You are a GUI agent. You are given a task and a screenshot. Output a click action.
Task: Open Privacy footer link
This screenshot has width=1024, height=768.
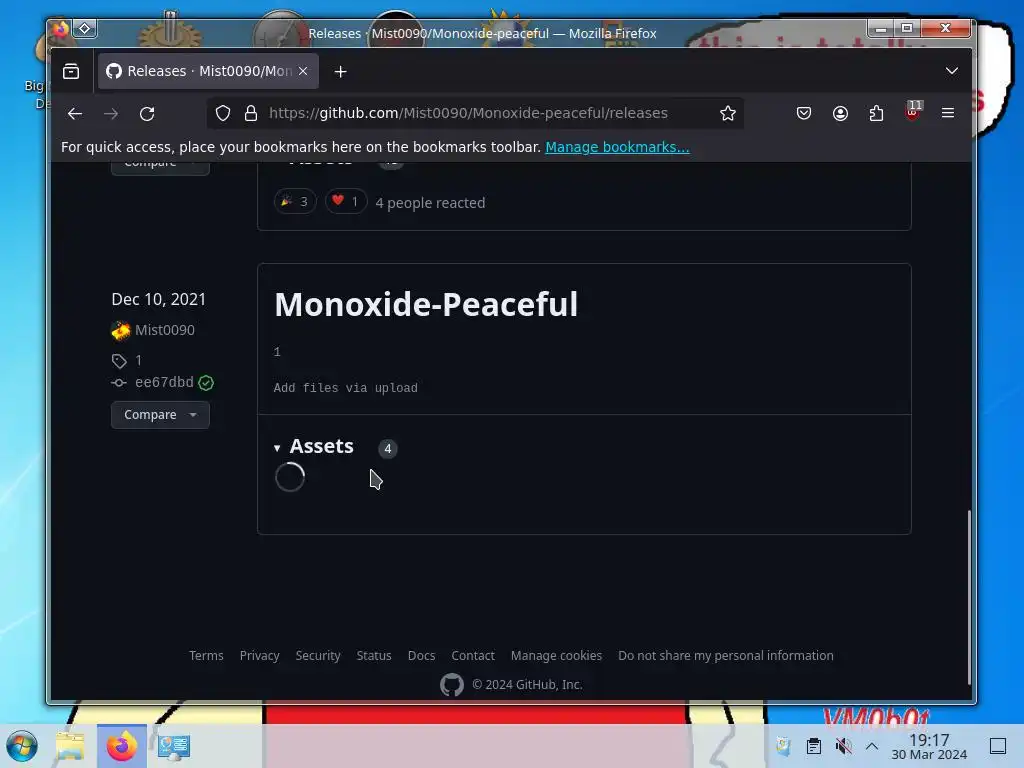pos(259,656)
